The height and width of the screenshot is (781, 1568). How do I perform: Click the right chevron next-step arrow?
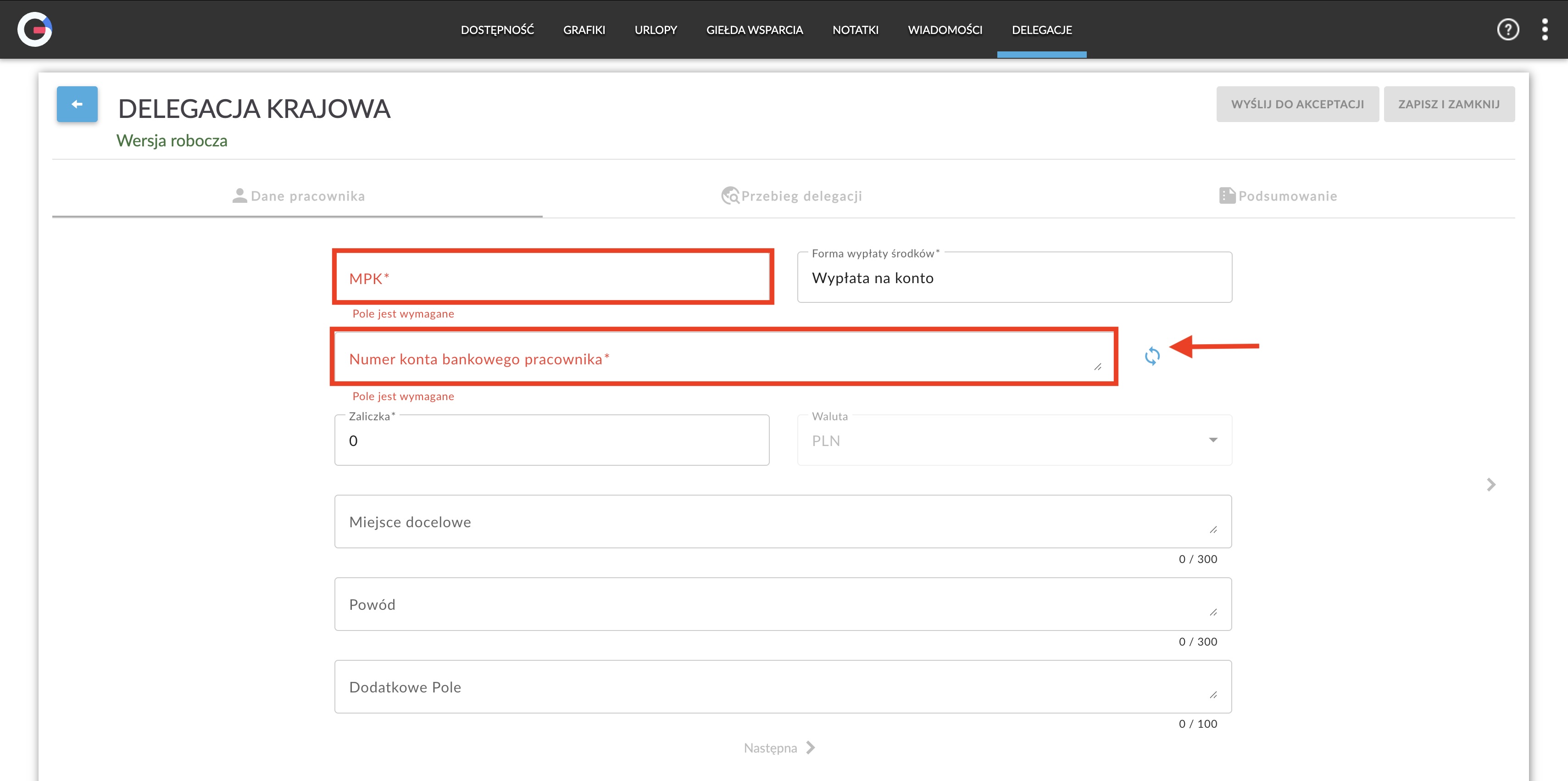click(x=1490, y=485)
